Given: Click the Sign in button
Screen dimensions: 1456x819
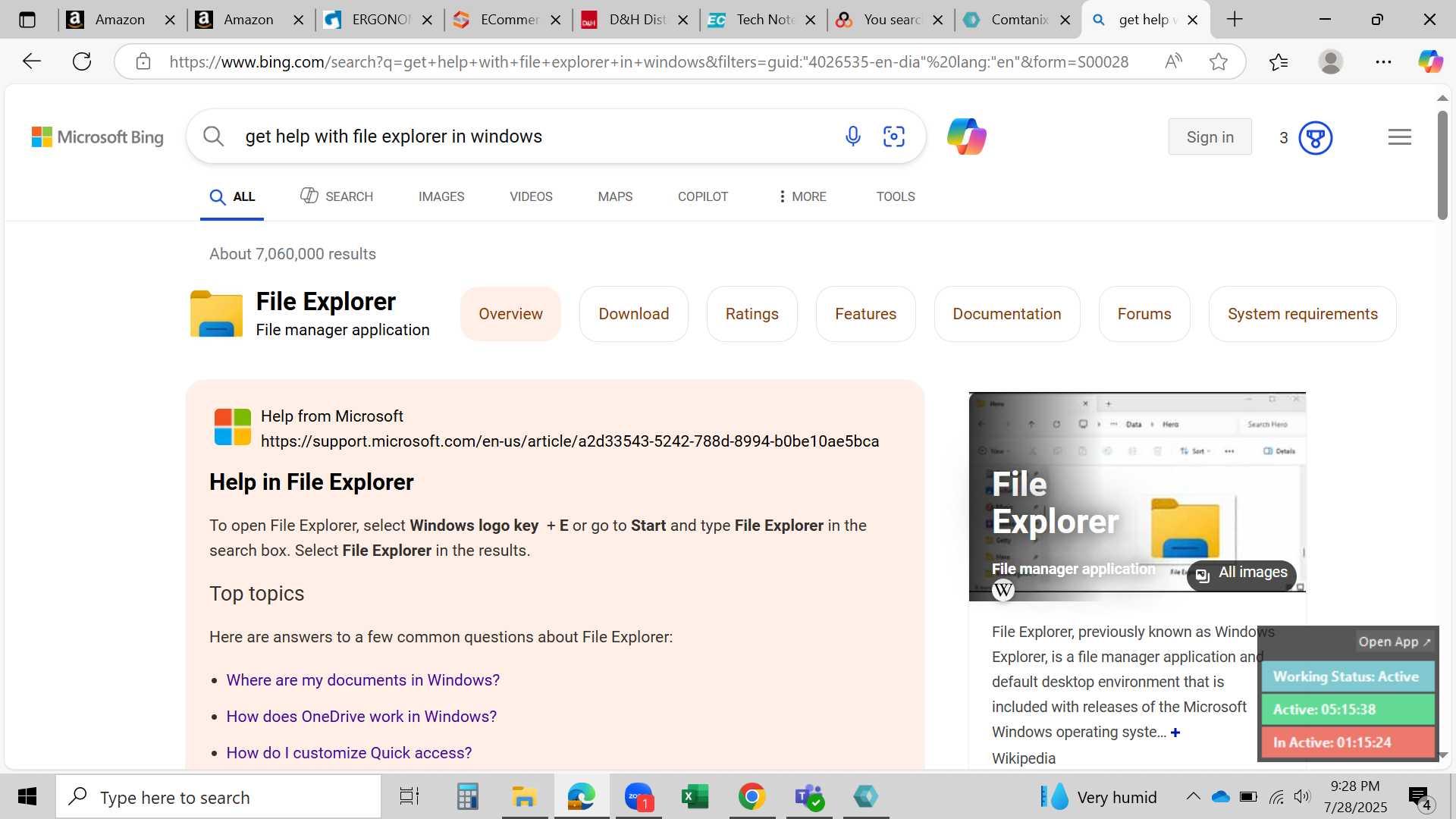Looking at the screenshot, I should click(x=1210, y=137).
